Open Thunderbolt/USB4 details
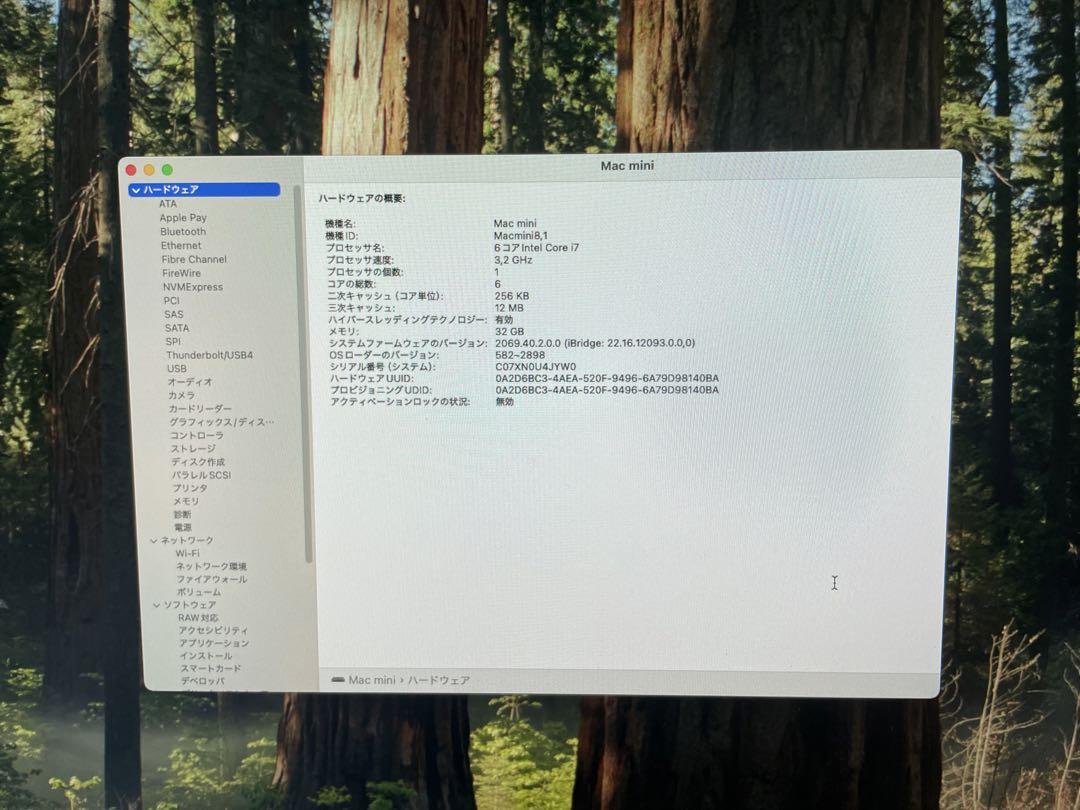This screenshot has width=1080, height=810. [209, 355]
